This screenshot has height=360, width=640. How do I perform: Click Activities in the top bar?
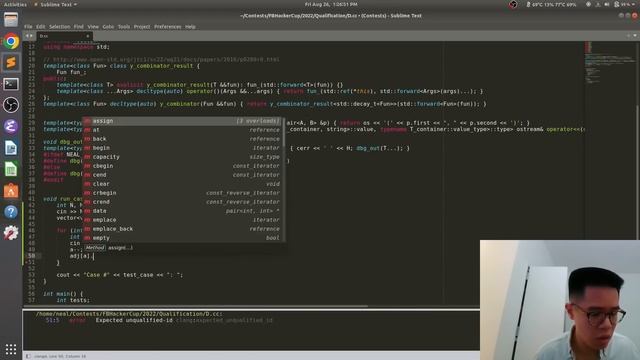click(x=15, y=4)
